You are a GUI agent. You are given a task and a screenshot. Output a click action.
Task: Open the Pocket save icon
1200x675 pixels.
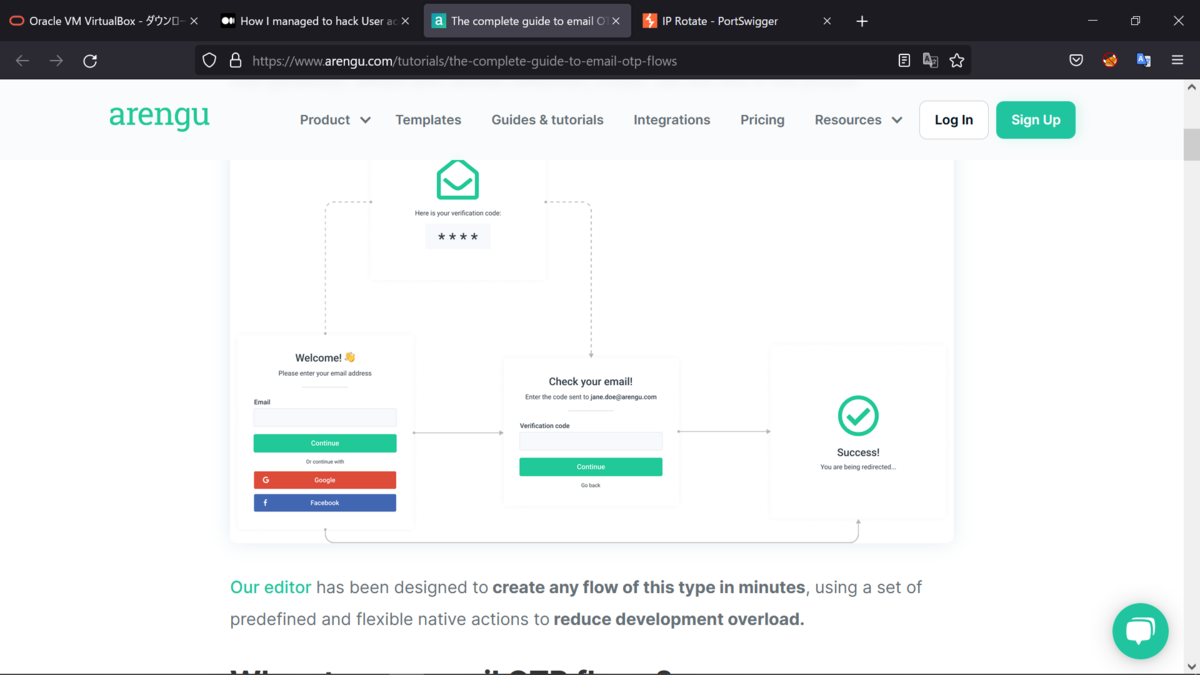pos(1076,61)
